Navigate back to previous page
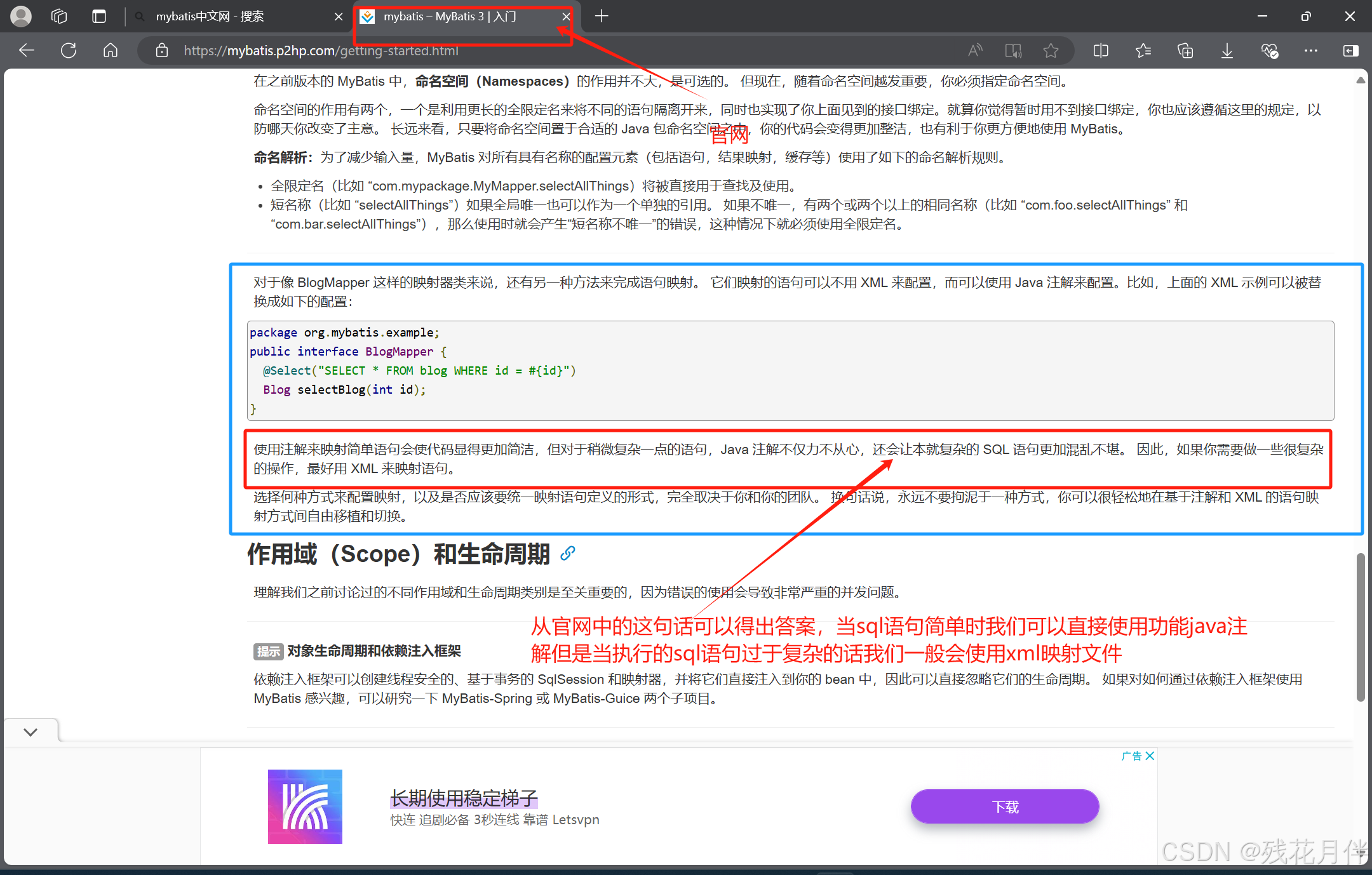 point(25,50)
